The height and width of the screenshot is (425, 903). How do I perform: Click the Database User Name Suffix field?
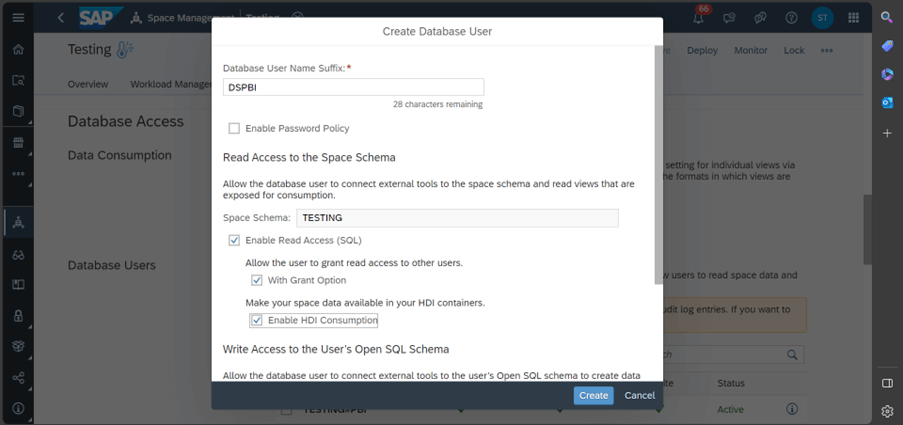tap(353, 87)
